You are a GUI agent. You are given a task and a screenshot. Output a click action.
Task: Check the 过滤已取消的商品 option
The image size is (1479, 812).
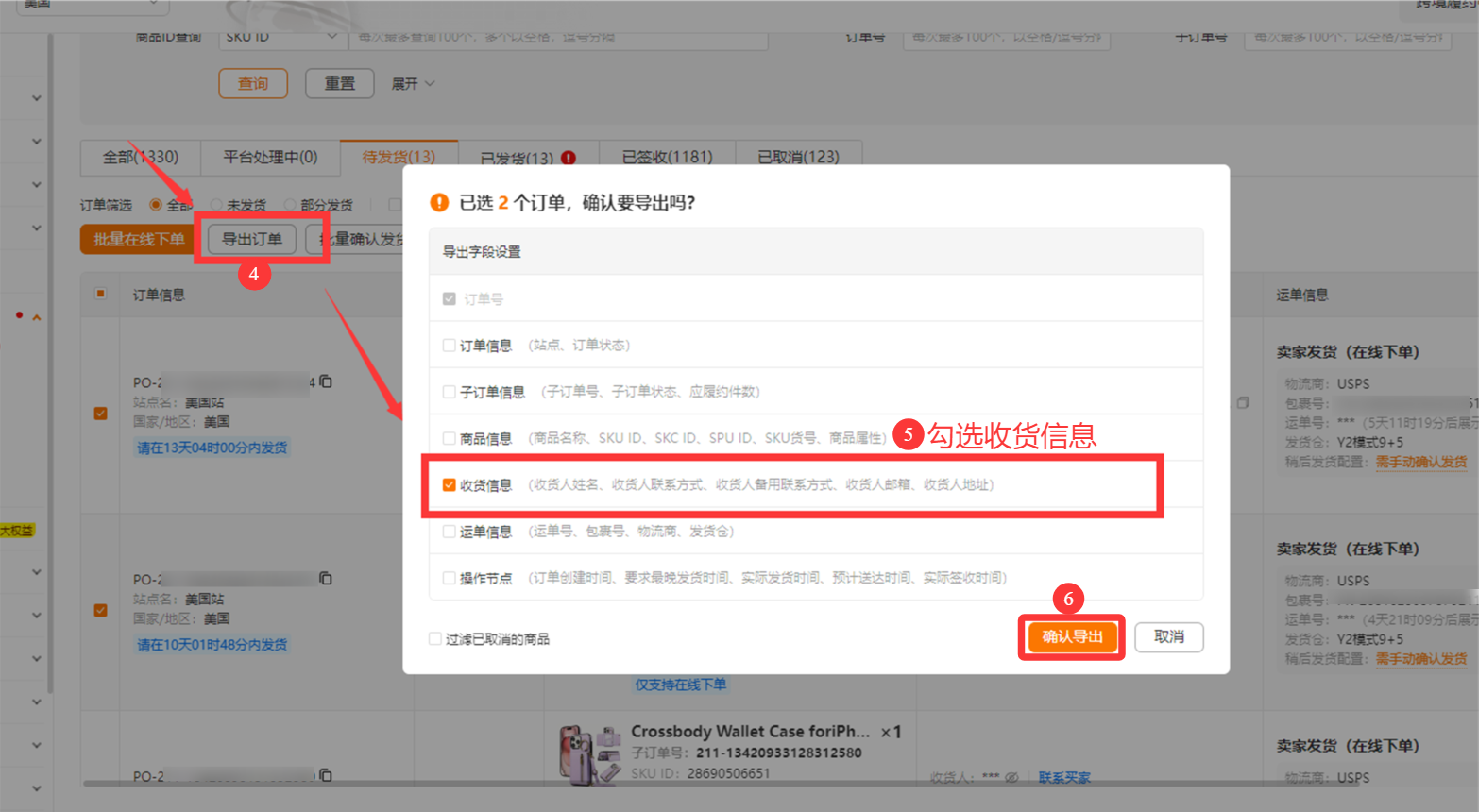[x=435, y=639]
